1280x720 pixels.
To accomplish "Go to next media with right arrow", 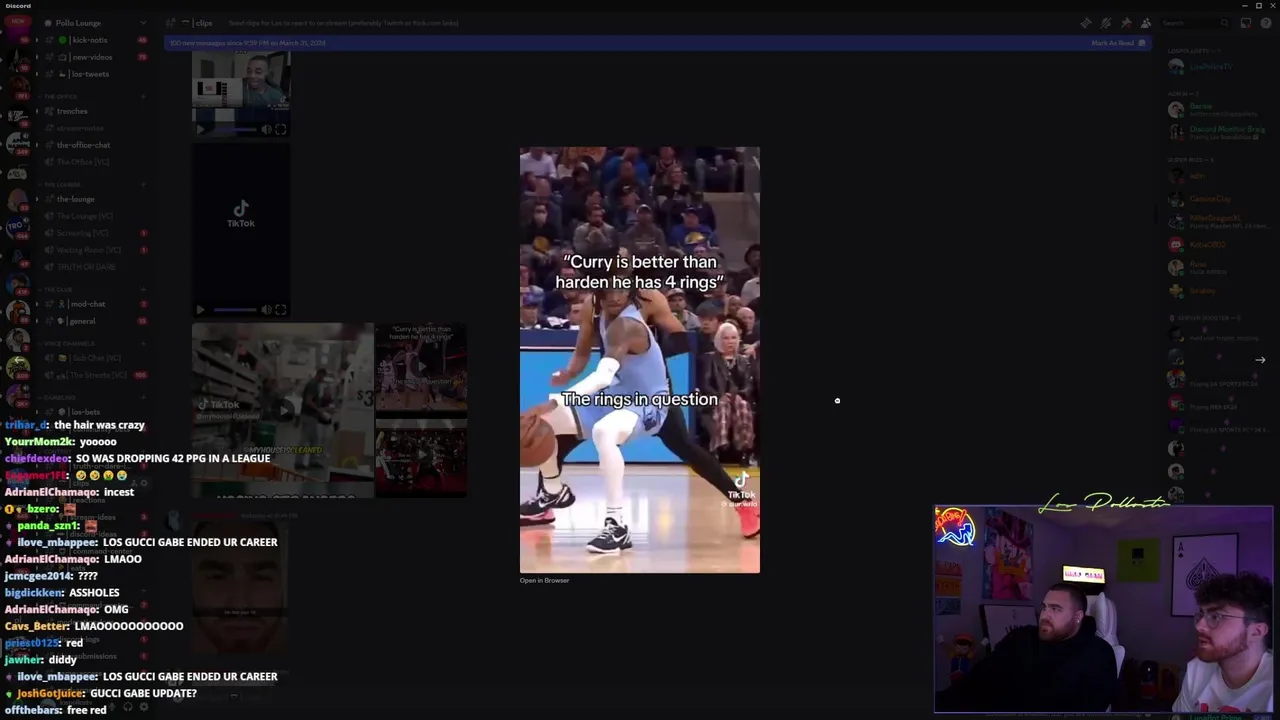I will click(1260, 360).
